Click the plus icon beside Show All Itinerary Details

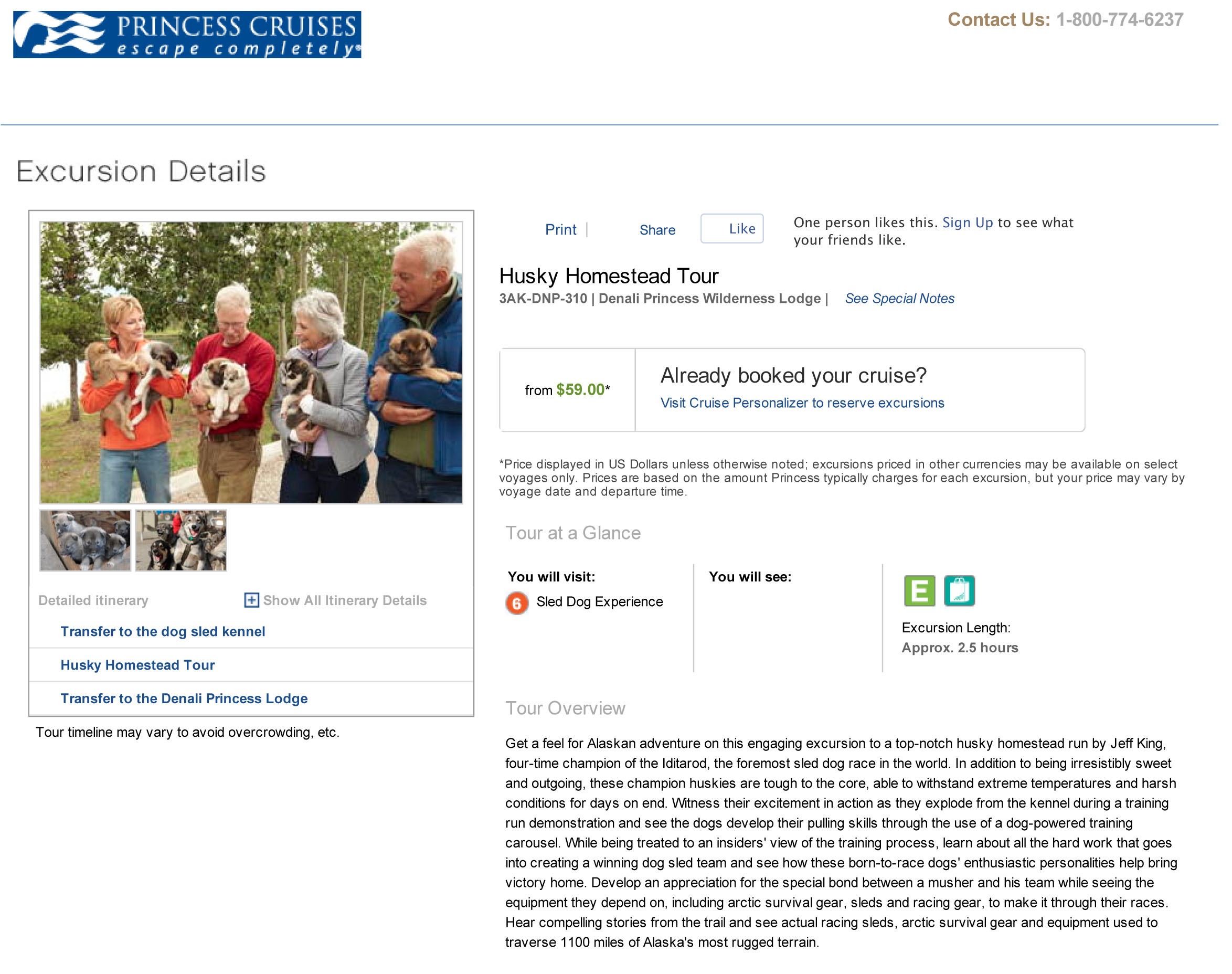pyautogui.click(x=251, y=600)
